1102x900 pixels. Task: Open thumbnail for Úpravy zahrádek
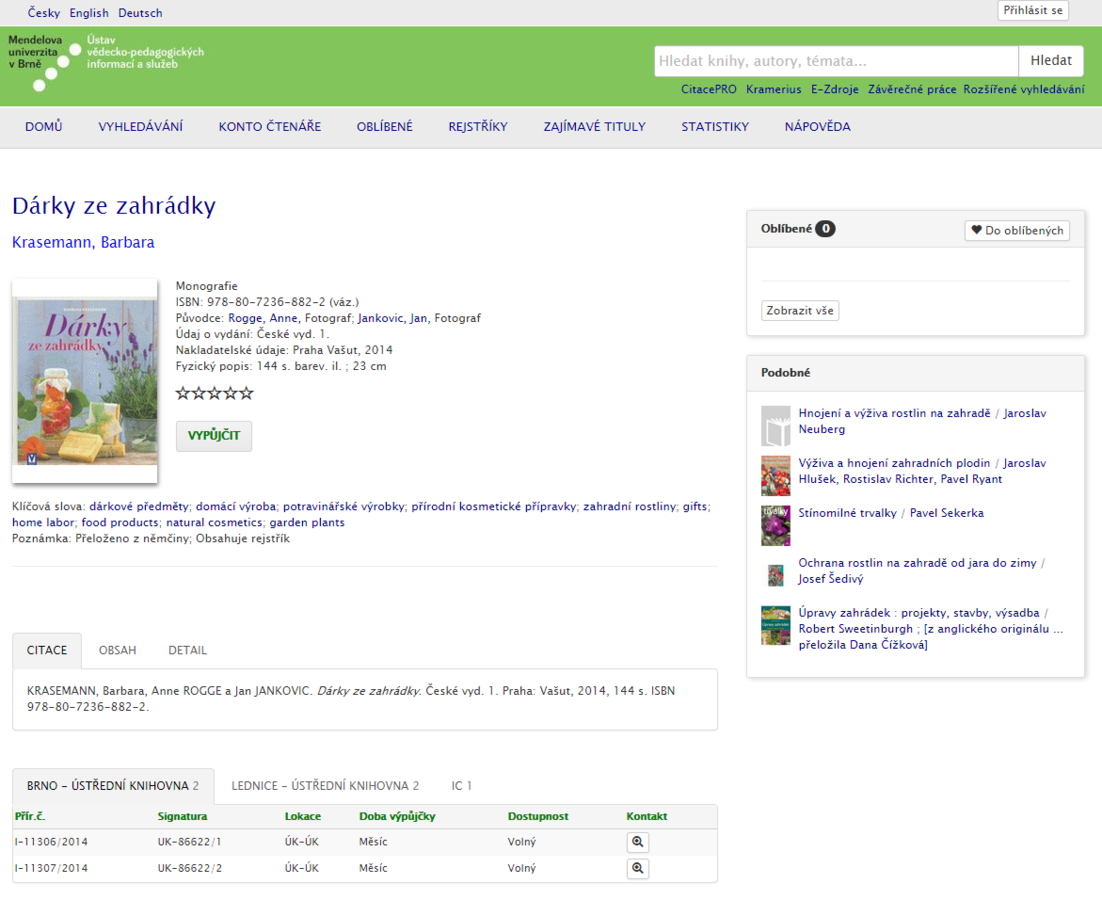(x=776, y=625)
